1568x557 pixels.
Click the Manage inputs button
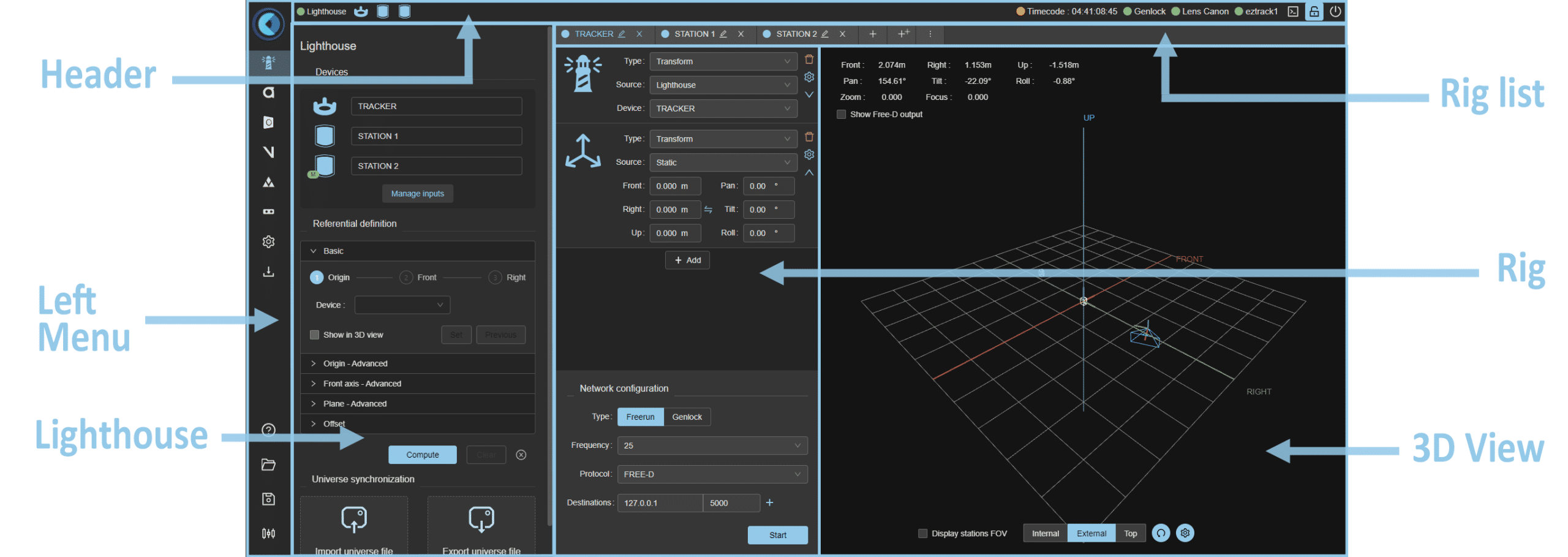(417, 194)
